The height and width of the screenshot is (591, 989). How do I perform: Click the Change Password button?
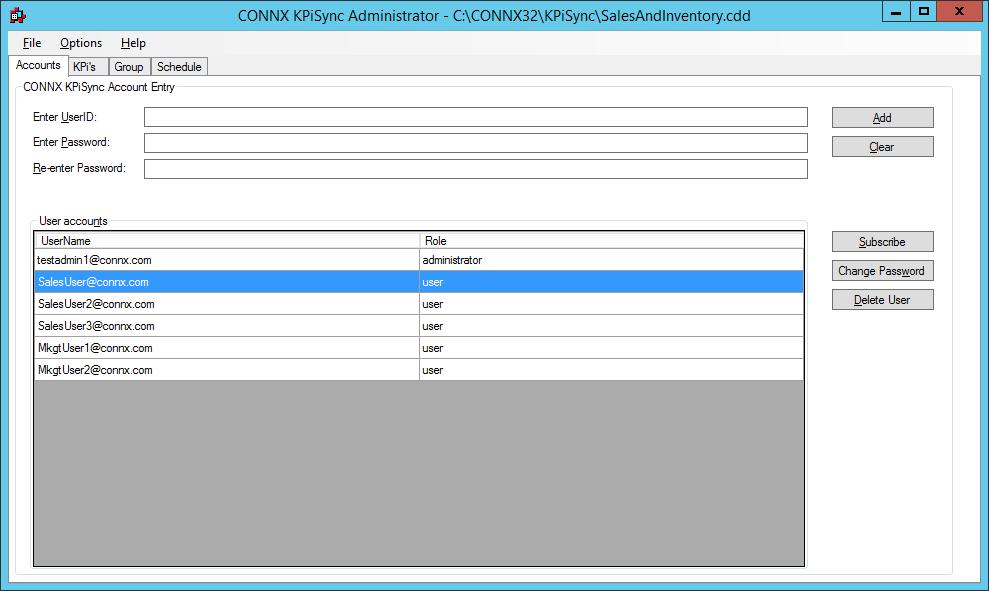pyautogui.click(x=882, y=271)
